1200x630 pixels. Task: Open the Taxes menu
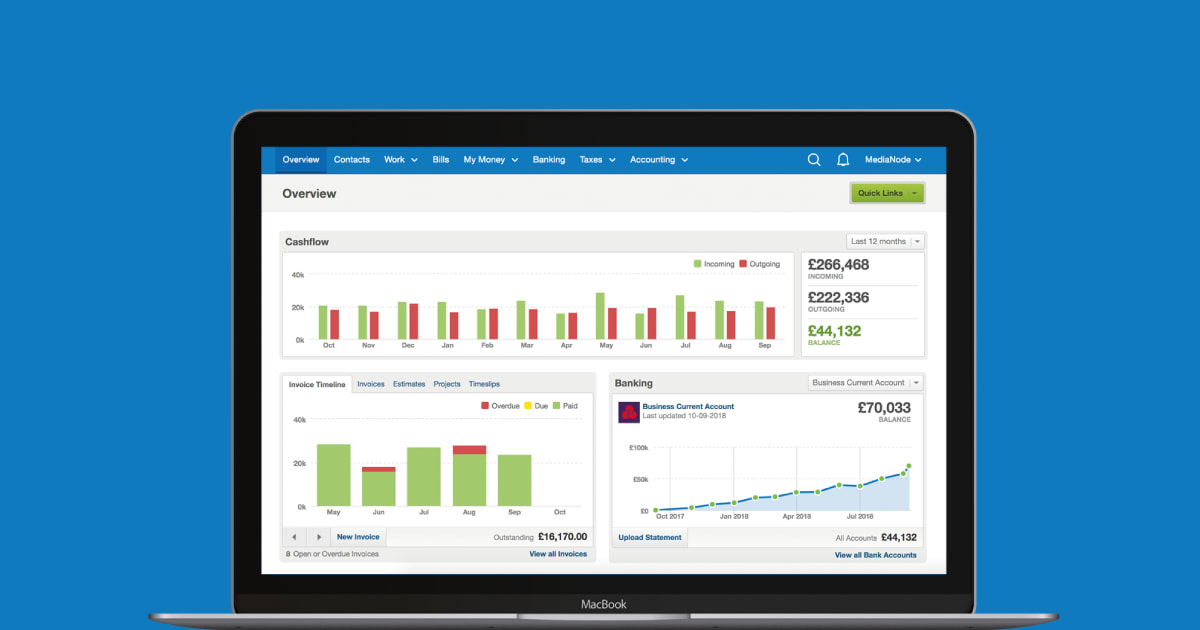596,159
